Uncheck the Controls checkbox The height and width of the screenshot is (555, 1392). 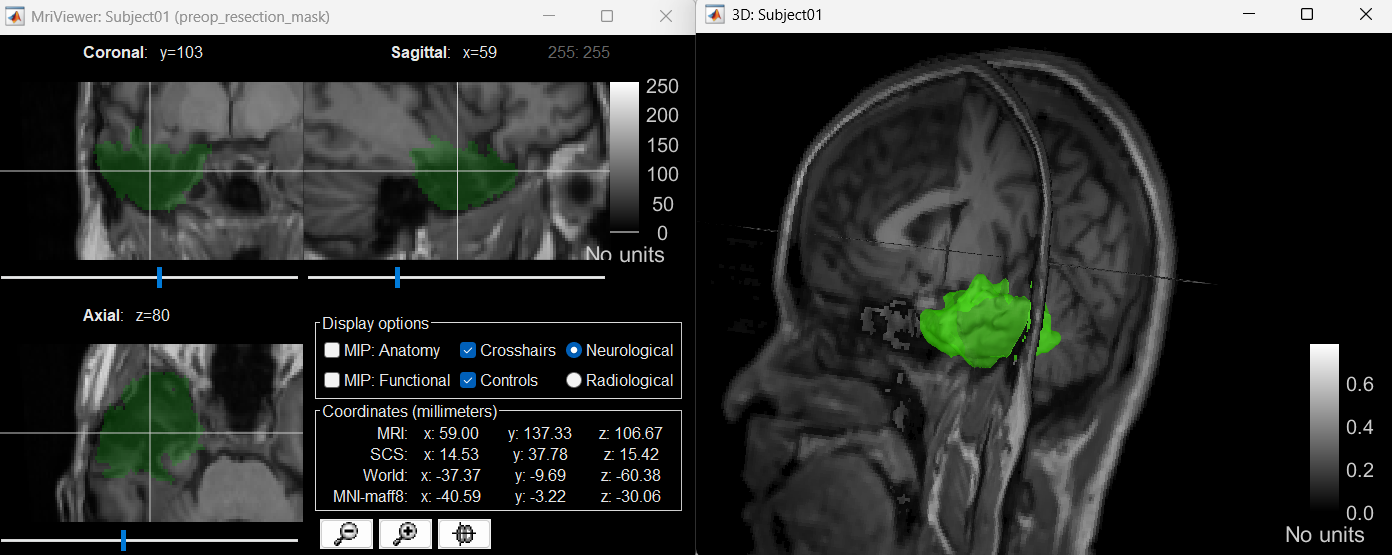(x=468, y=381)
